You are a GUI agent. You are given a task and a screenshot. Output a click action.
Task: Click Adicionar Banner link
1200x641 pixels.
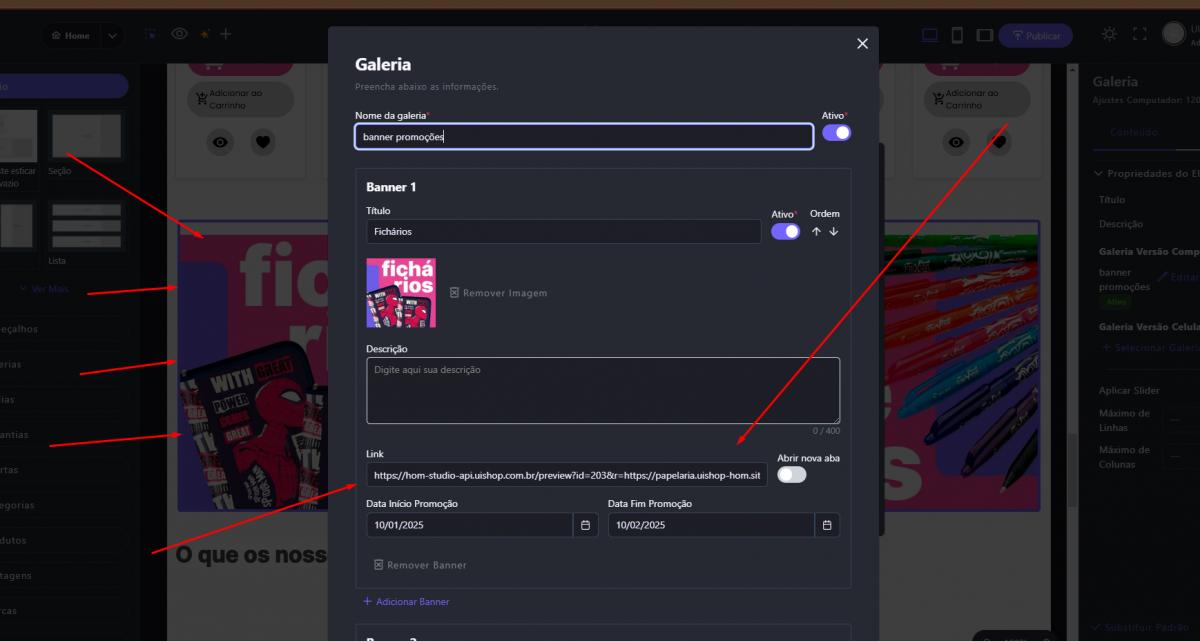(406, 602)
